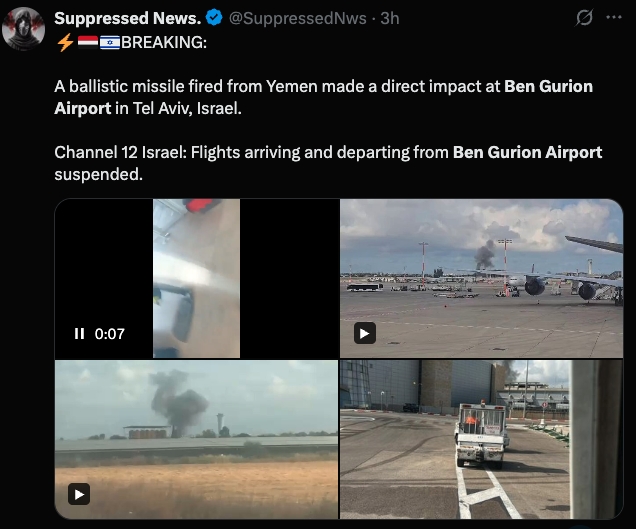Click the 3h timestamp link
The image size is (636, 529).
pyautogui.click(x=390, y=18)
